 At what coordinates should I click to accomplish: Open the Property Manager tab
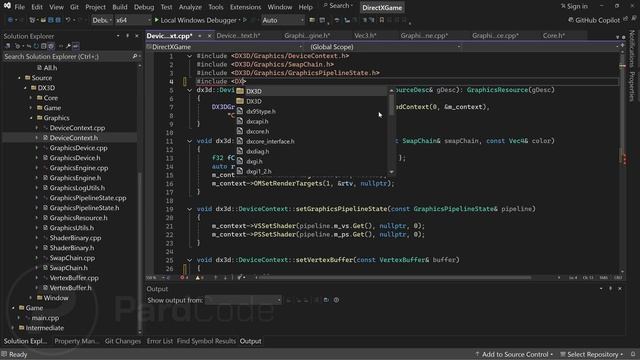click(x=76, y=341)
